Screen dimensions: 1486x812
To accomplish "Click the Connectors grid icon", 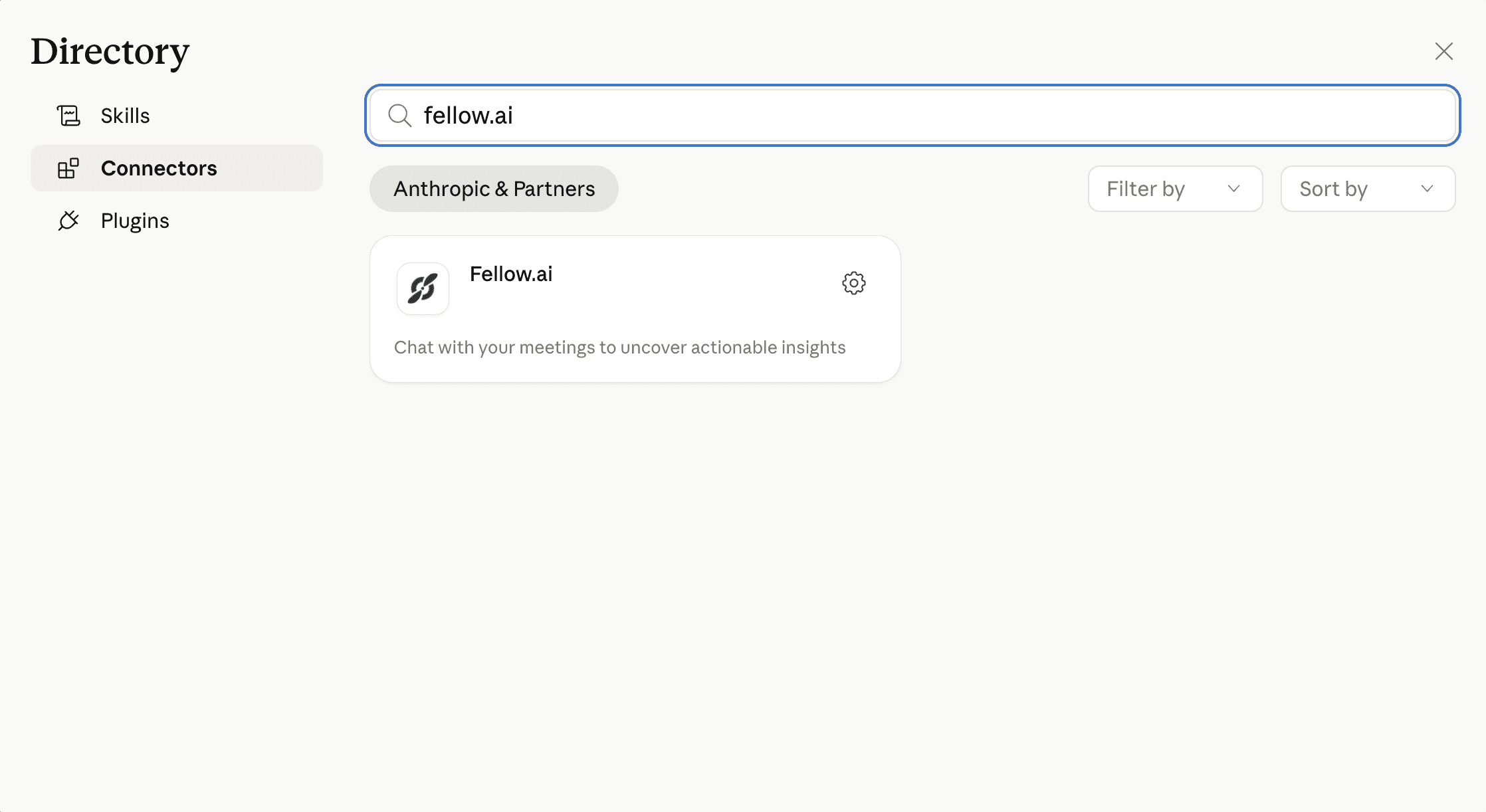I will [x=68, y=168].
